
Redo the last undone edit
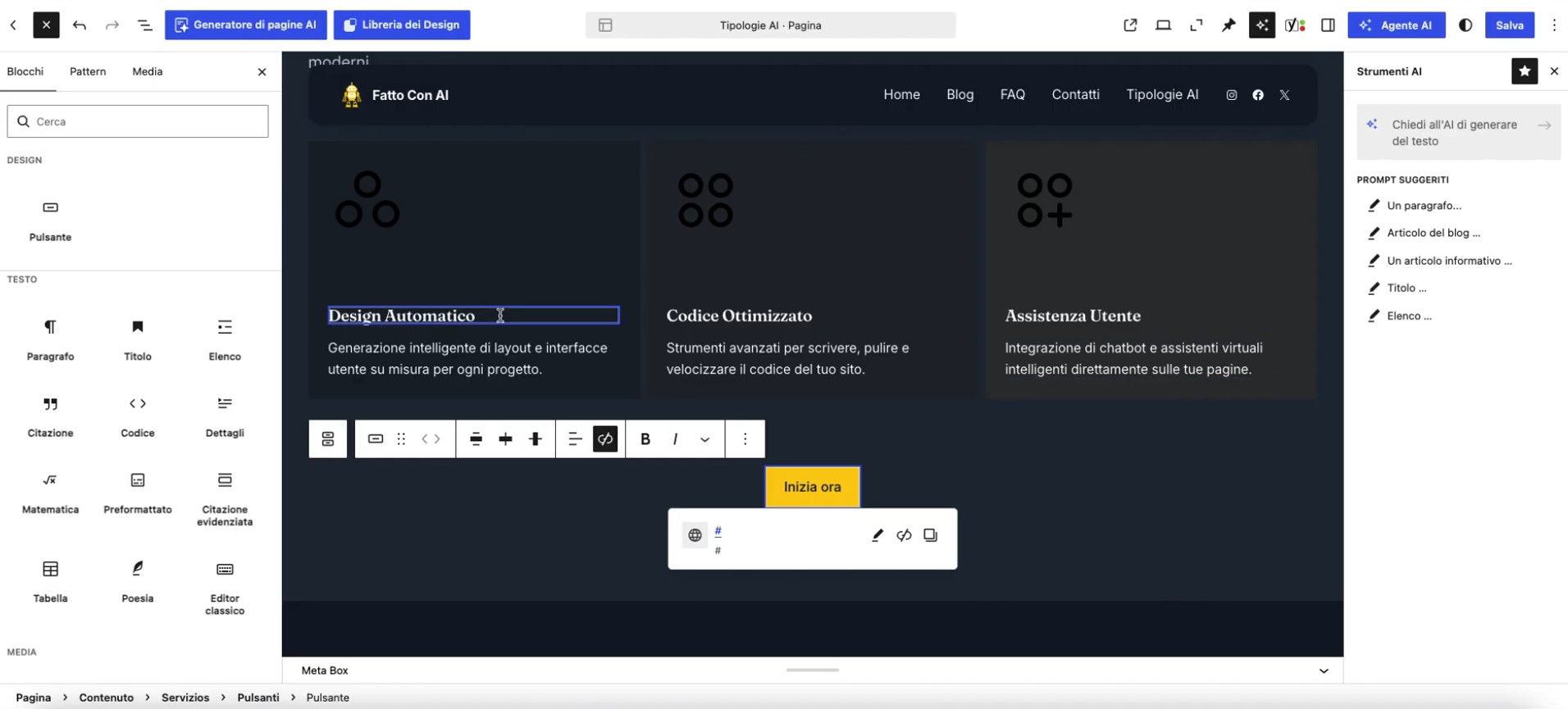pos(112,25)
